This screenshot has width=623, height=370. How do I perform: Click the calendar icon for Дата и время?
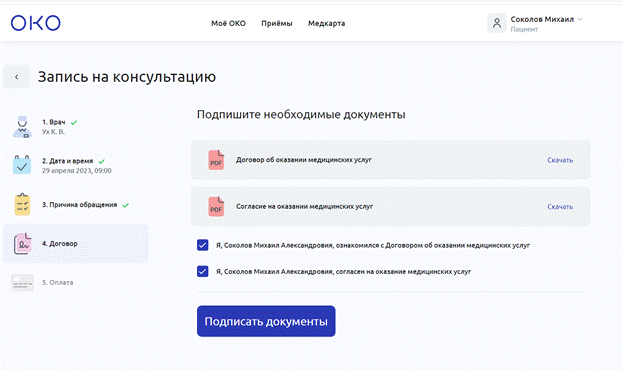pos(22,165)
